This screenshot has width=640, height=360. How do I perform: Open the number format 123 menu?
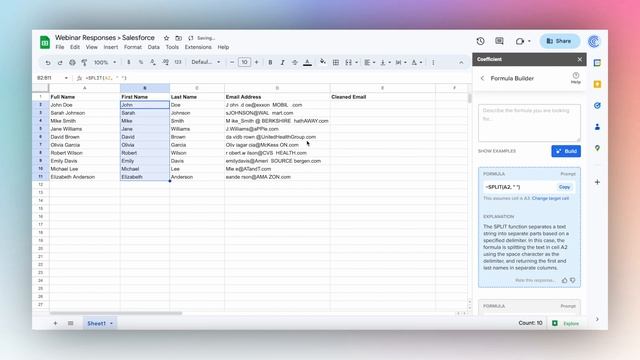pyautogui.click(x=178, y=62)
